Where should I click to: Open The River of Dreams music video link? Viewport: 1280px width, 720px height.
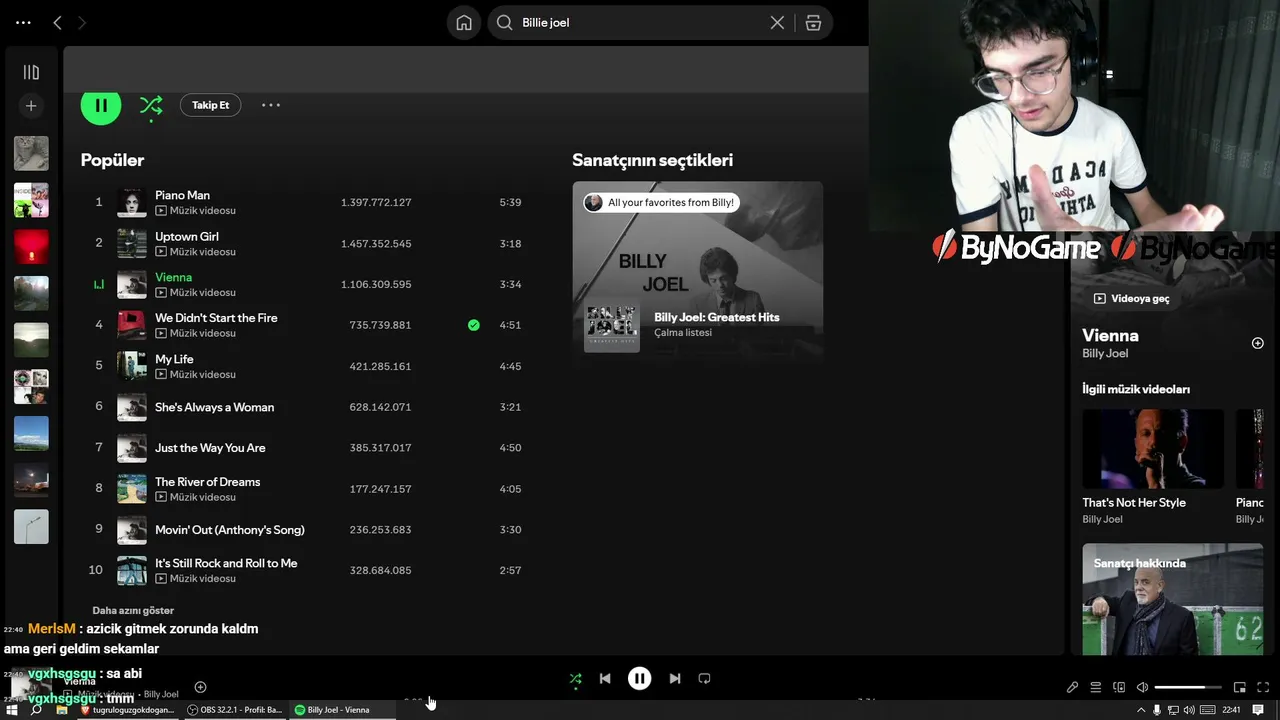pos(196,497)
